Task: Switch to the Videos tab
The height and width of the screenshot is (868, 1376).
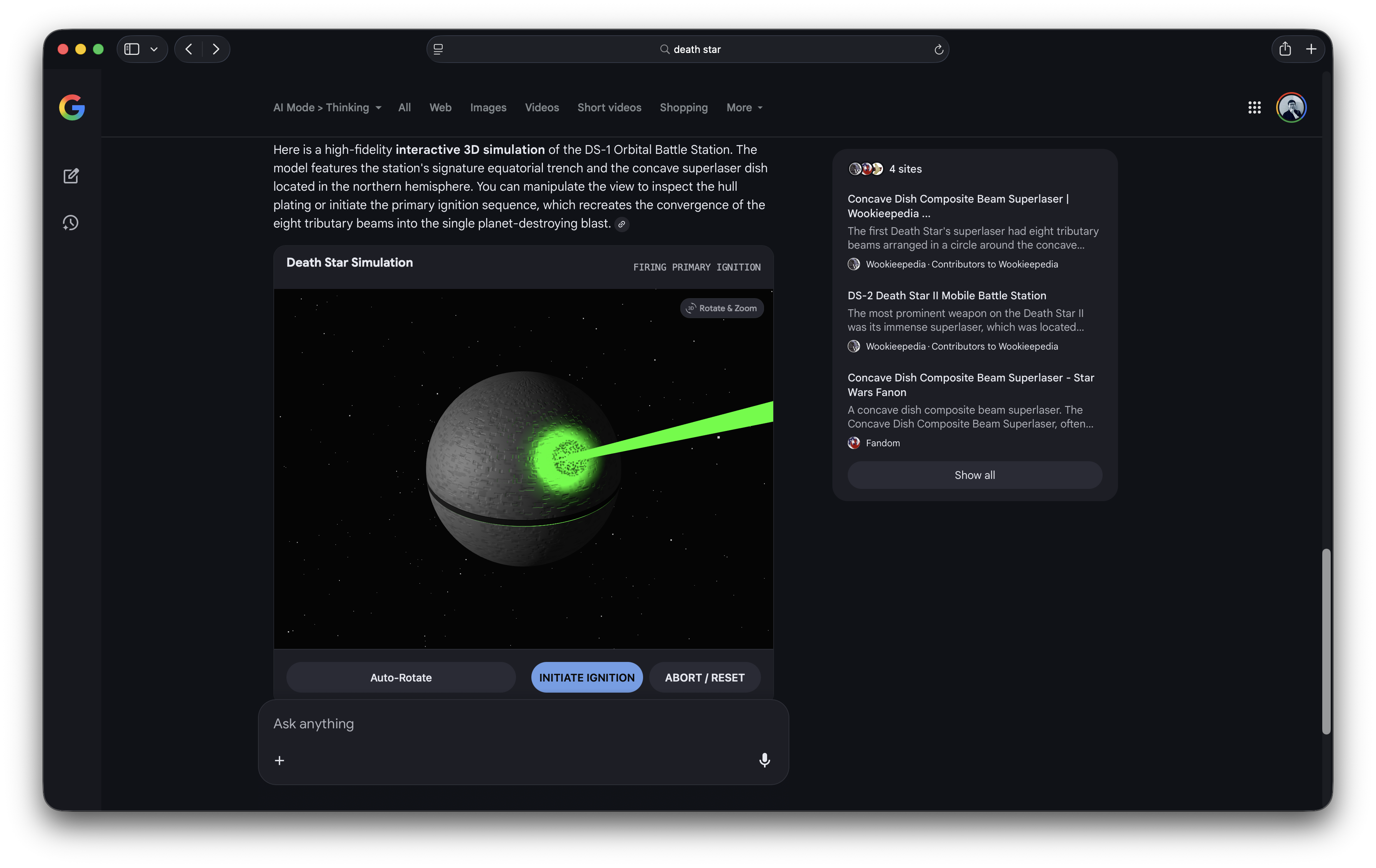Action: point(542,107)
